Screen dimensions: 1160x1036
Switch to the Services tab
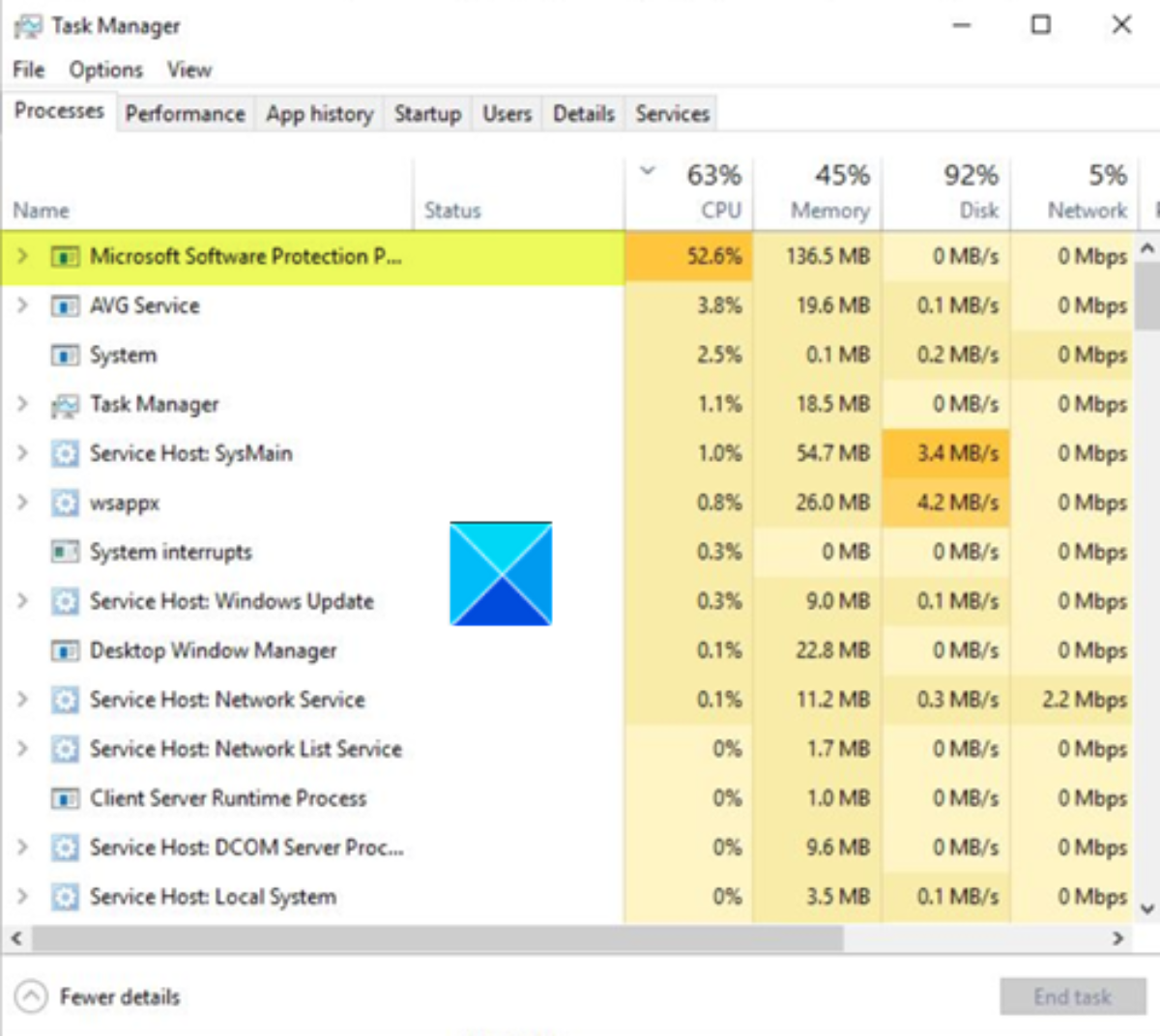coord(672,114)
